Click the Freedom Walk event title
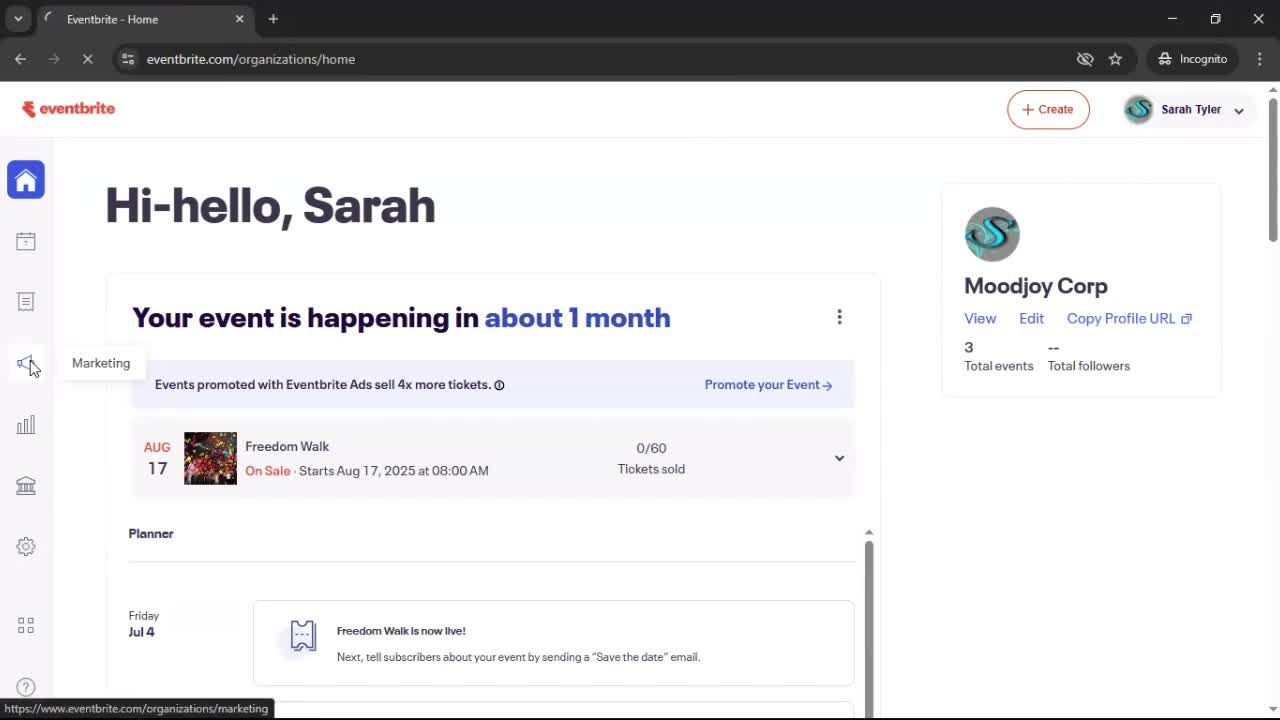1280x720 pixels. click(287, 447)
